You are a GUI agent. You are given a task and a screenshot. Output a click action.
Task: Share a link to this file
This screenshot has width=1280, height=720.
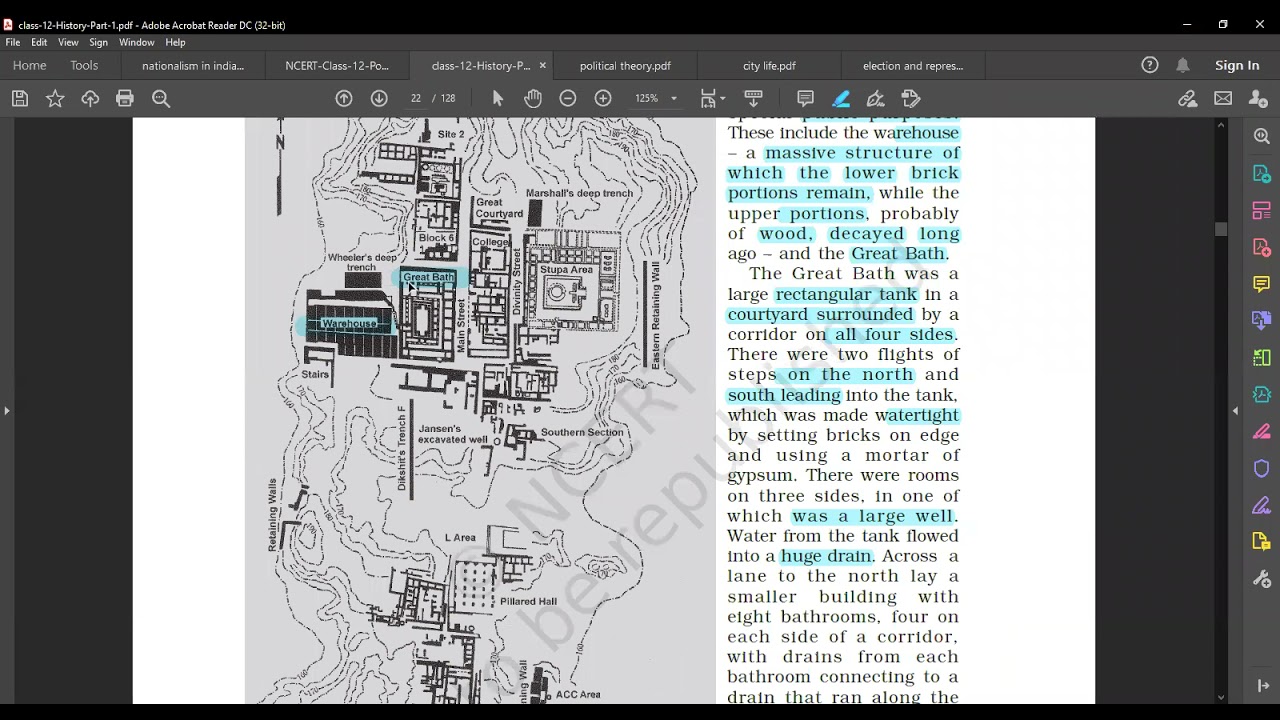[1188, 98]
